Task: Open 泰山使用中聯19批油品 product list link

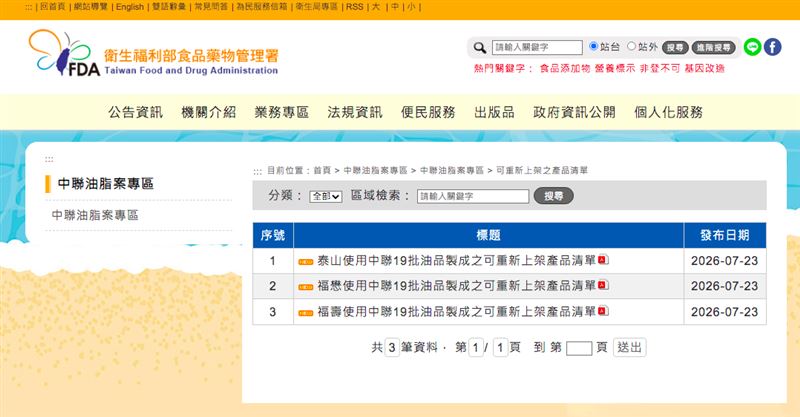Action: 457,260
